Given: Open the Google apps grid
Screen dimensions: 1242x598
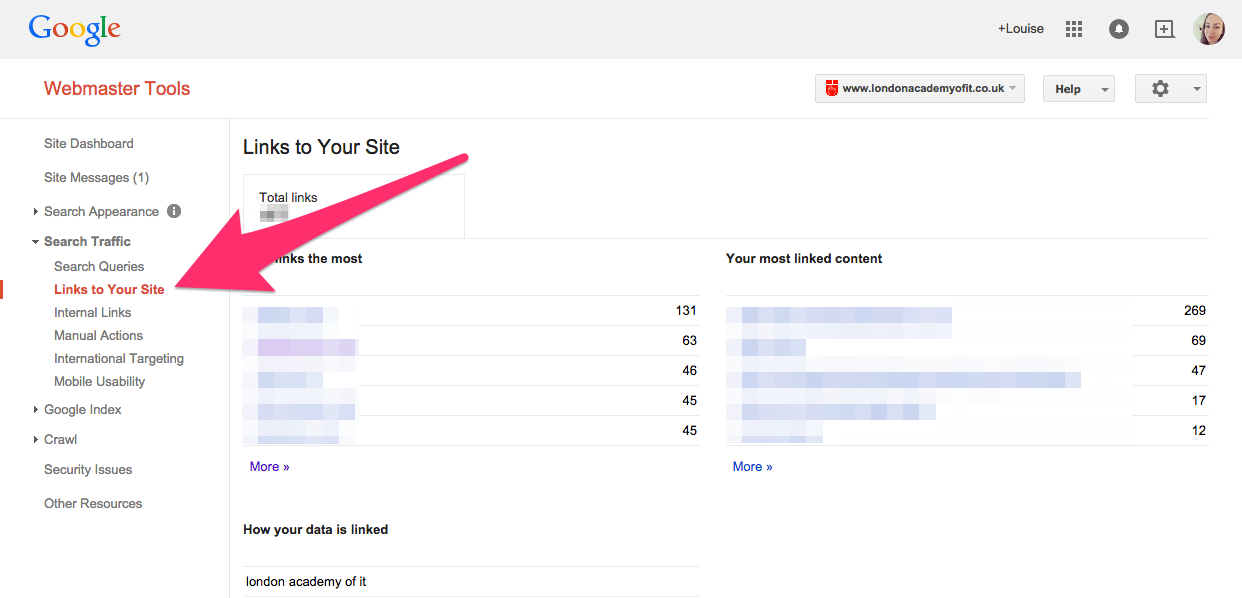Looking at the screenshot, I should pos(1073,29).
